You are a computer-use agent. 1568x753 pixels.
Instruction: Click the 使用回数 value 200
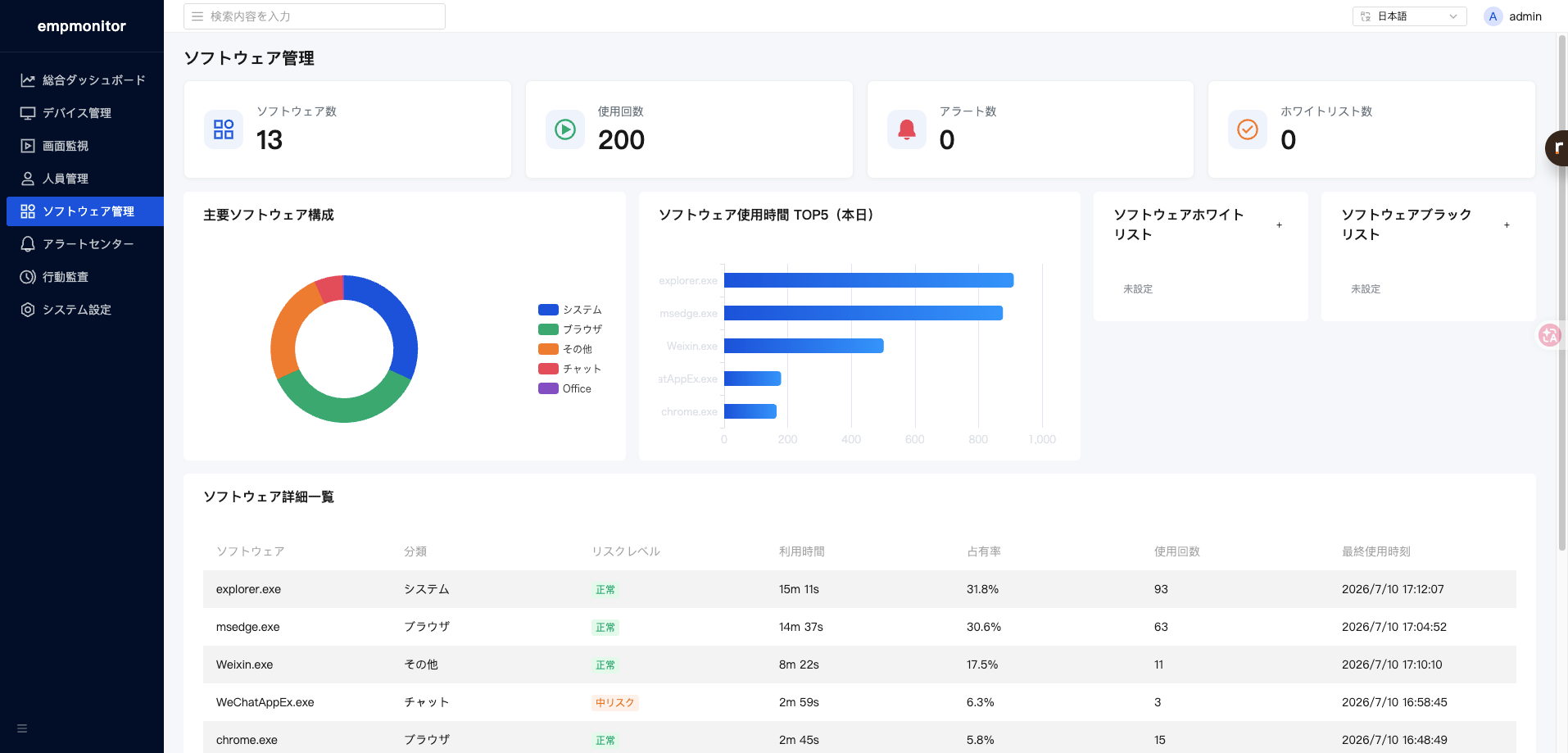622,140
